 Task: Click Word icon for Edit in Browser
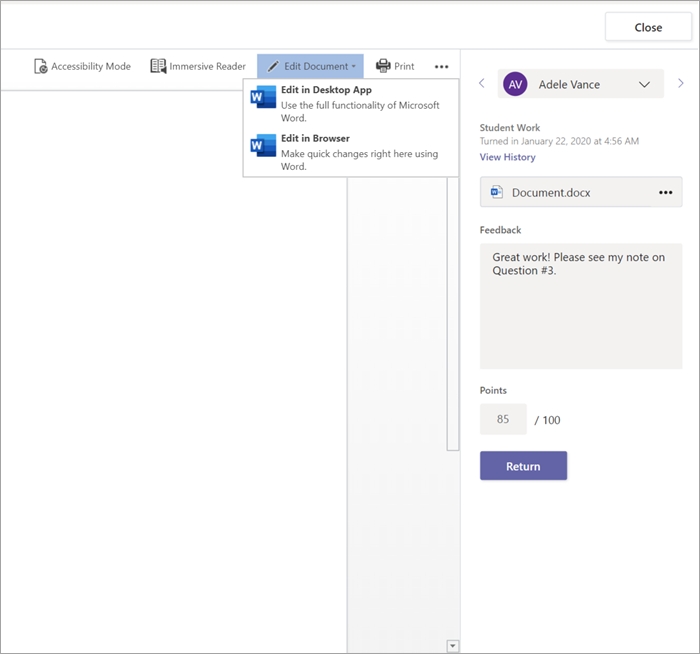pyautogui.click(x=263, y=146)
